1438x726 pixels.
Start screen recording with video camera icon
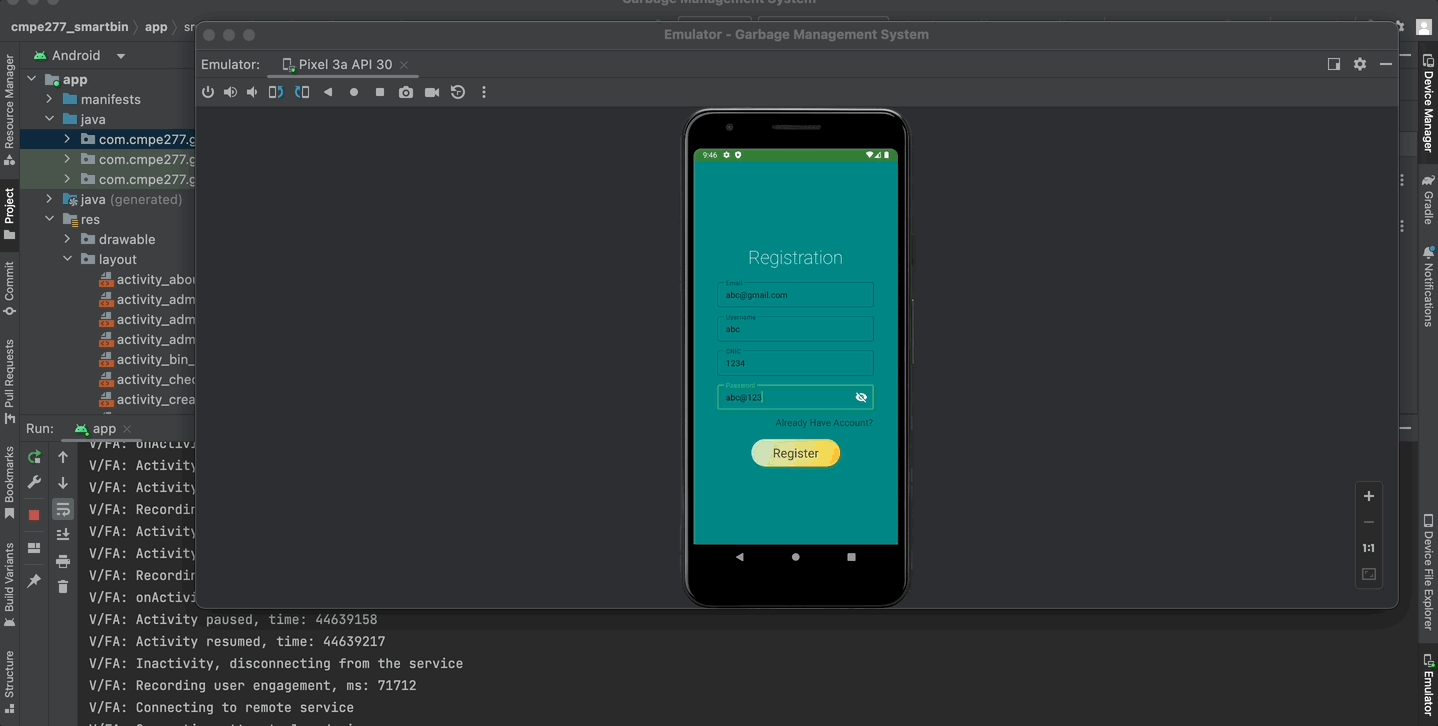click(432, 92)
